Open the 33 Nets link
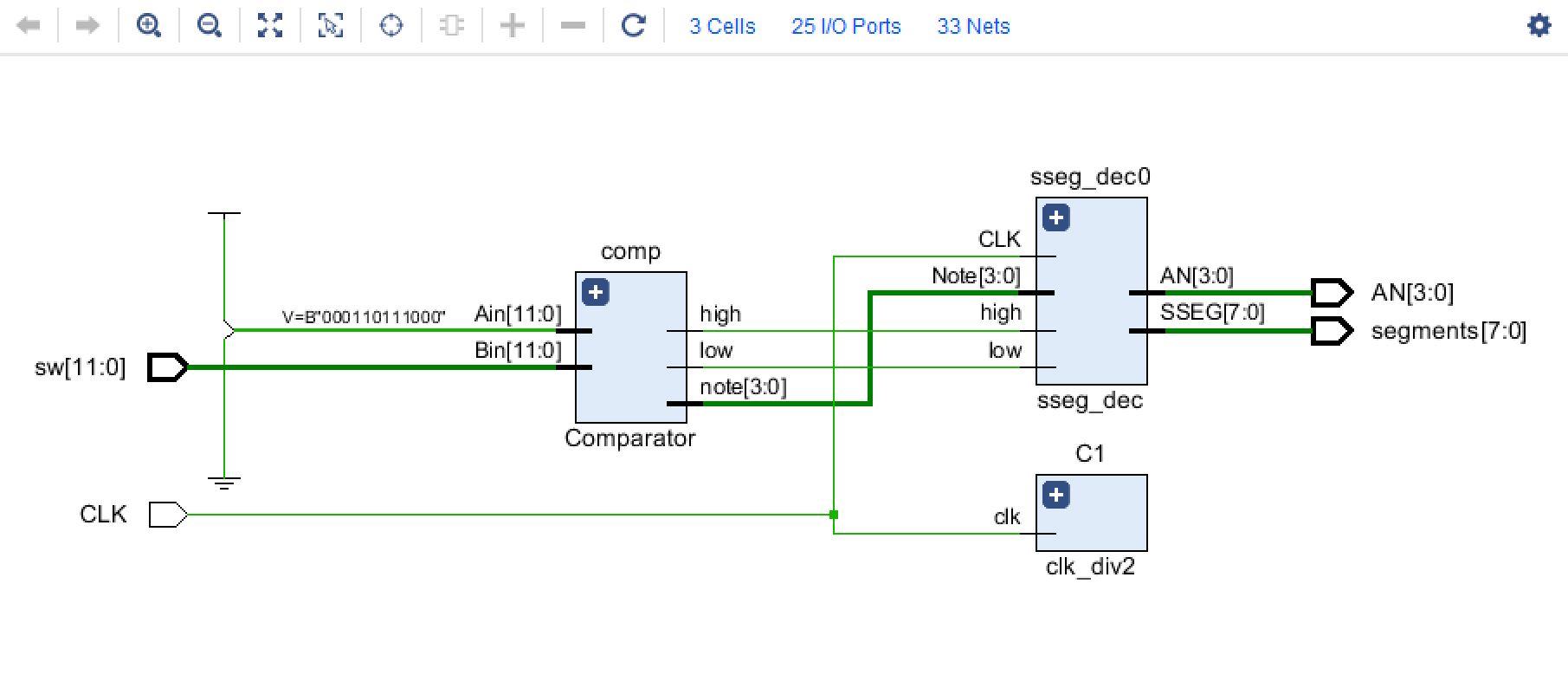 (x=973, y=27)
